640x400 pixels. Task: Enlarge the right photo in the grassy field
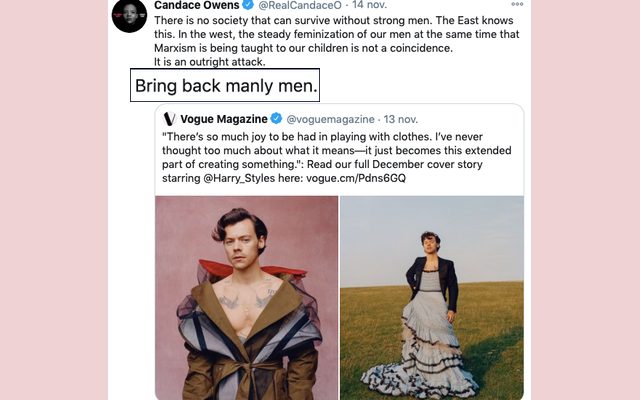click(x=431, y=297)
